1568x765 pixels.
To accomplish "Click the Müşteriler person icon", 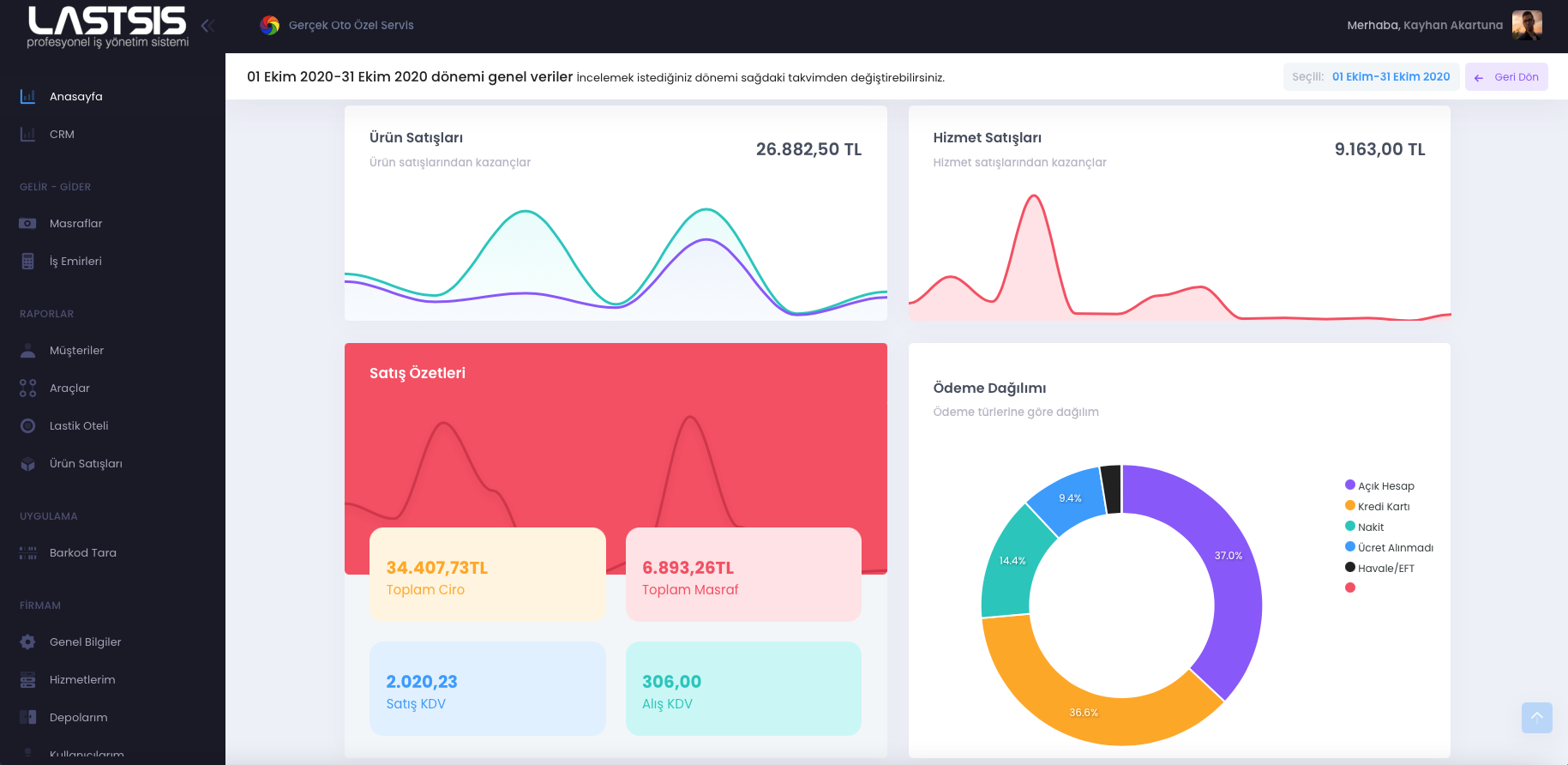I will click(x=27, y=350).
